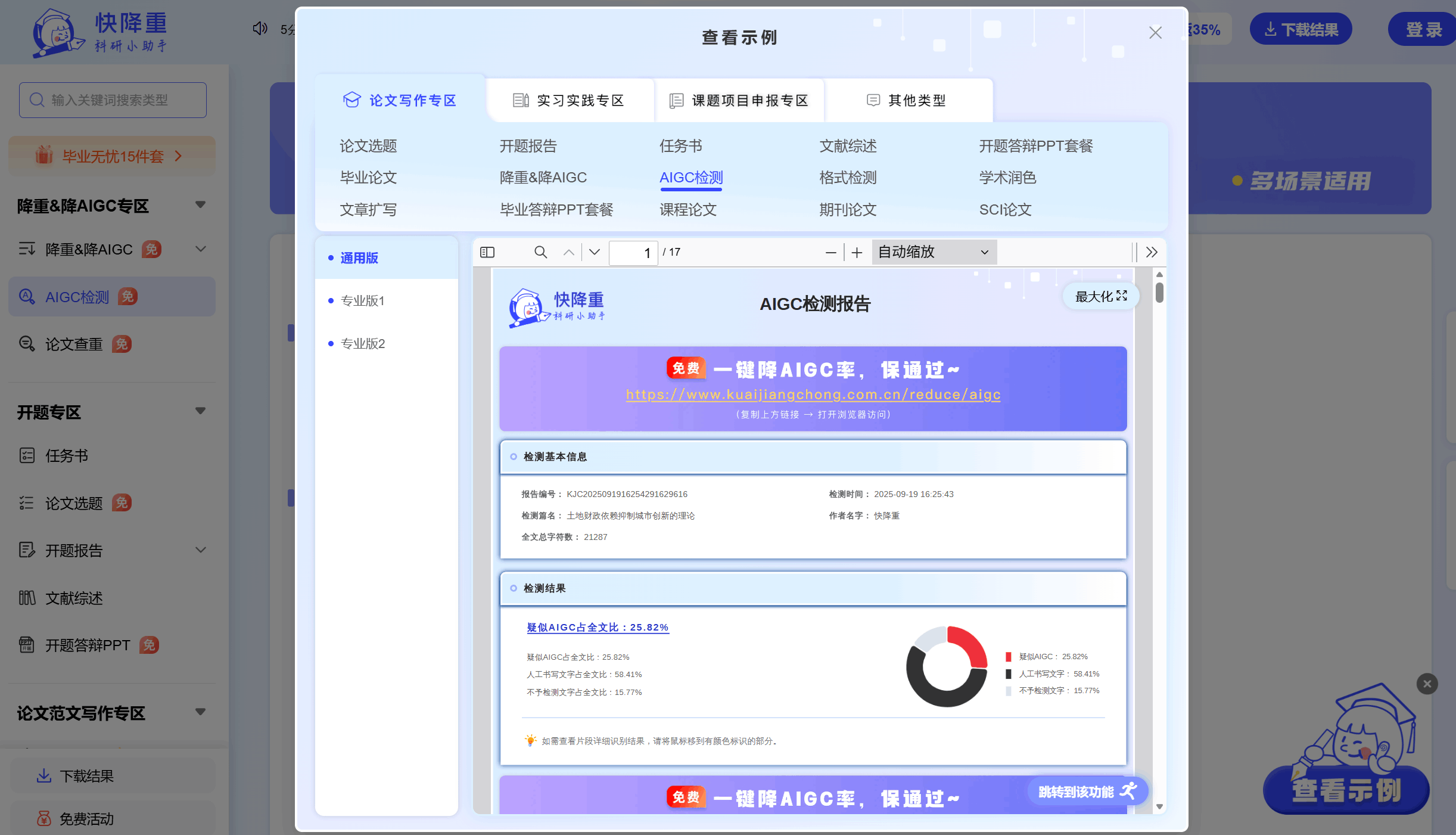Expand the 开题报告 sidebar item
Viewport: 1456px width, 835px height.
[x=201, y=550]
